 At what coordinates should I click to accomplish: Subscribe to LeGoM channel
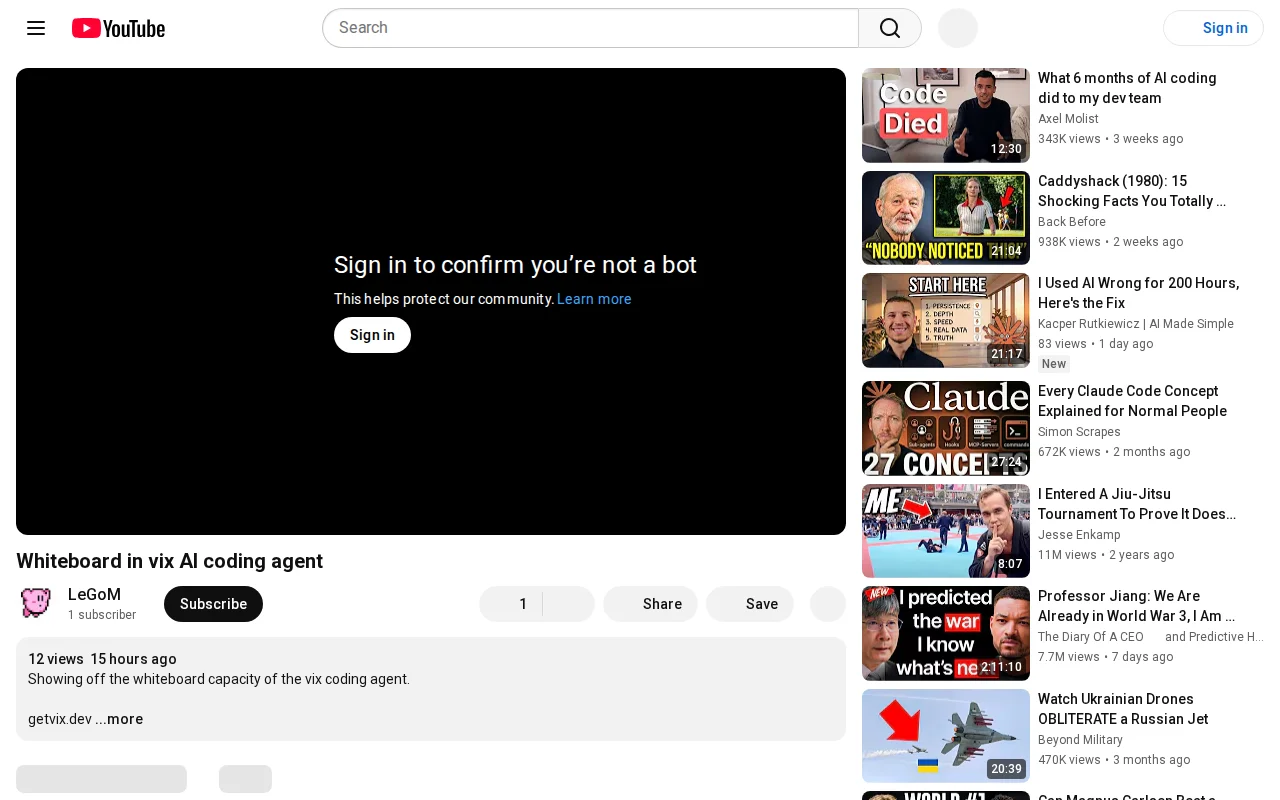click(213, 604)
